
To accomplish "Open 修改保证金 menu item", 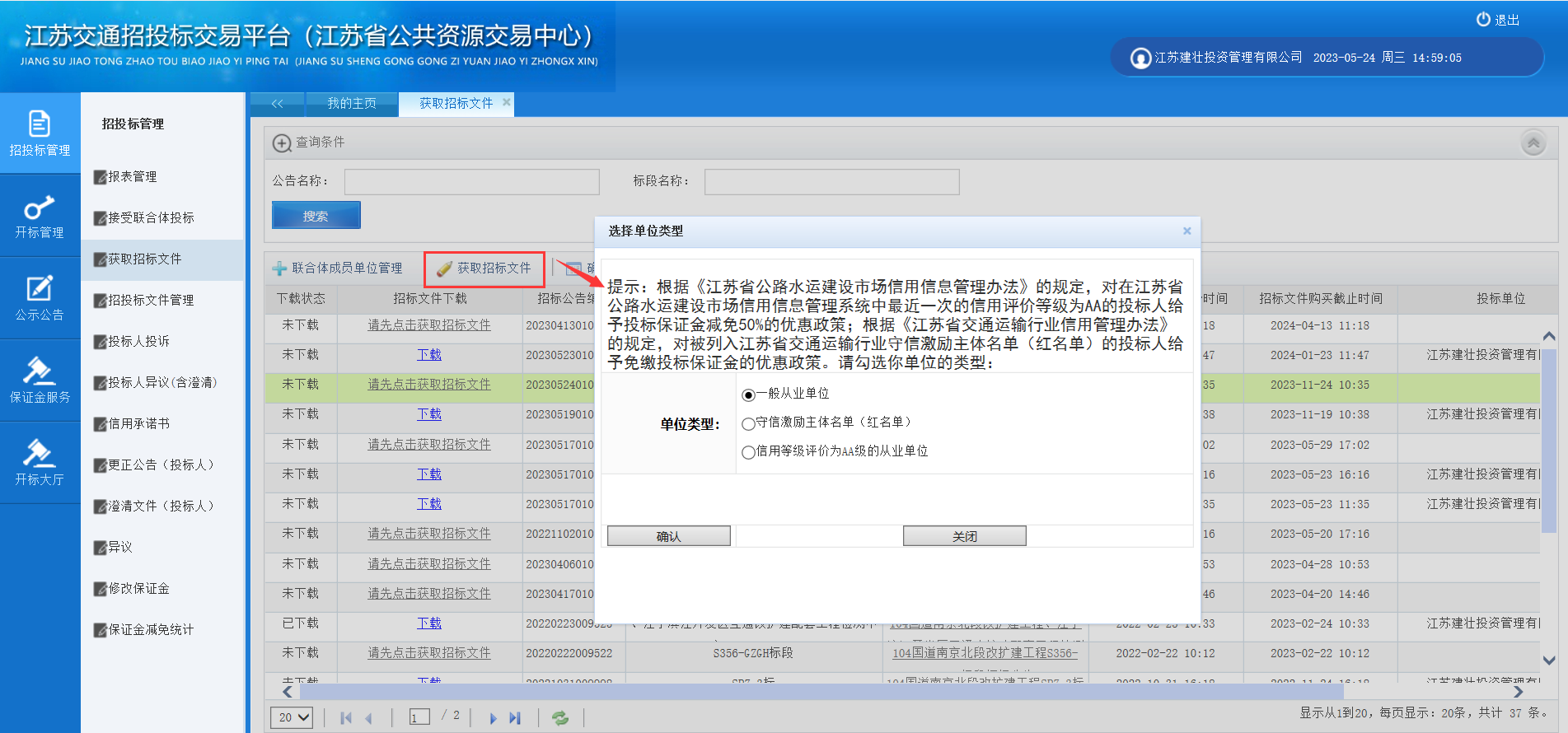I will (x=132, y=588).
